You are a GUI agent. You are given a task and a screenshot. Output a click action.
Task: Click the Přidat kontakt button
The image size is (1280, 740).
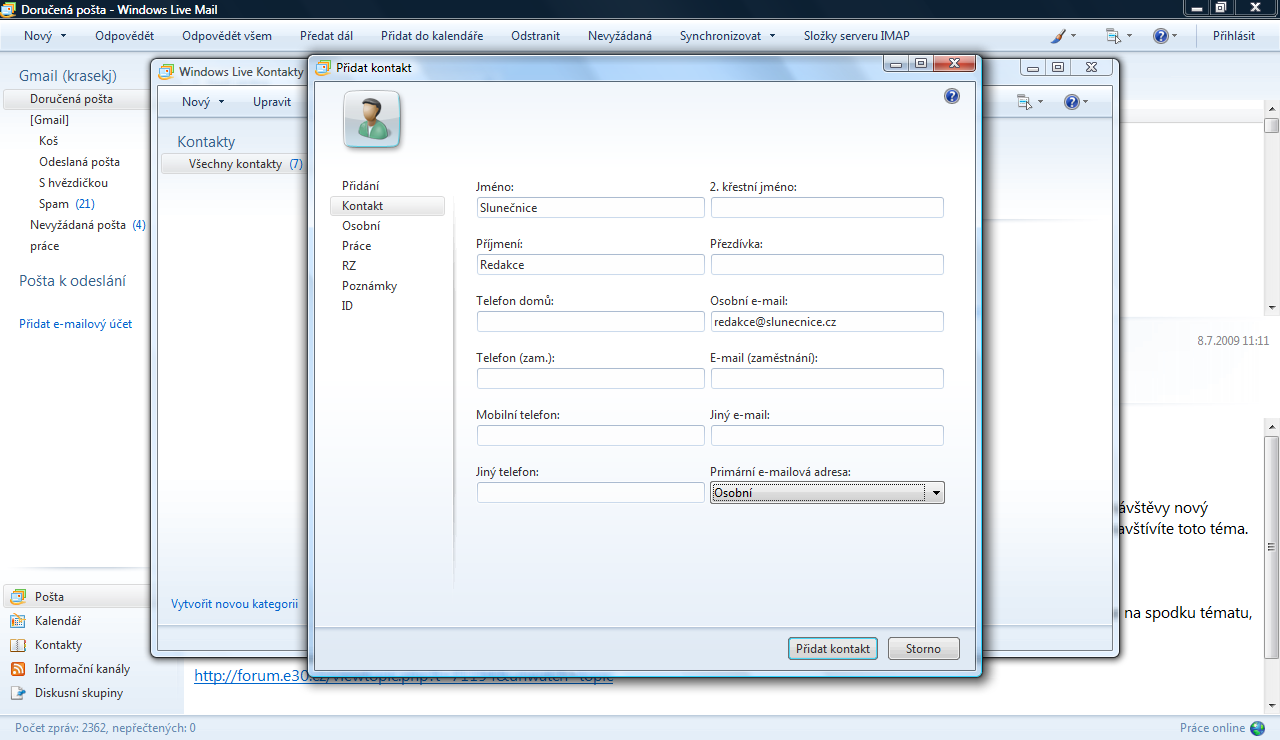[x=833, y=649]
